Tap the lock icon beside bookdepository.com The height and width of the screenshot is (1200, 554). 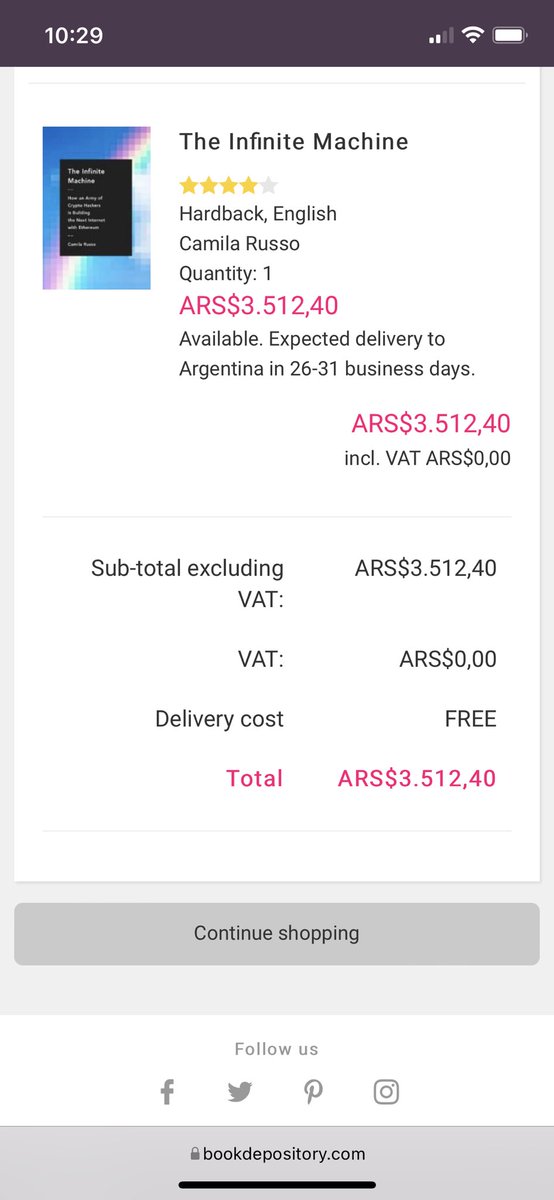click(x=195, y=1154)
